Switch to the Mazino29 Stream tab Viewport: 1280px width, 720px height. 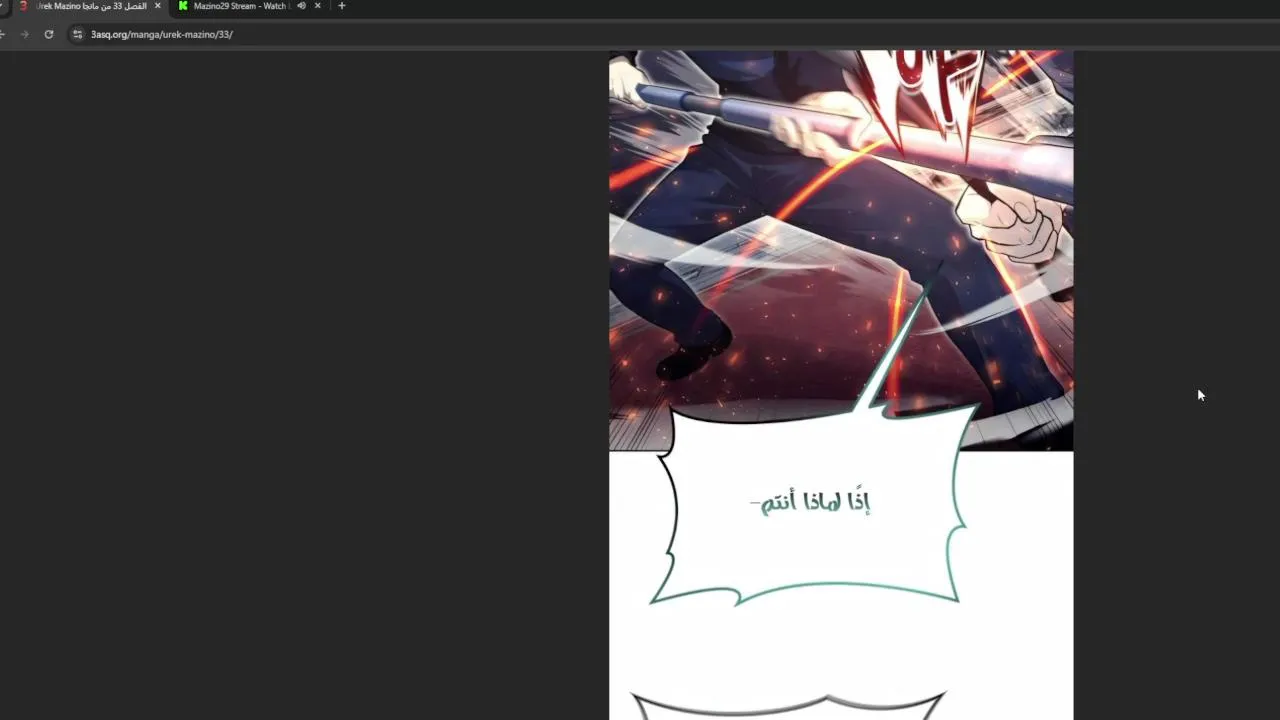(x=248, y=6)
